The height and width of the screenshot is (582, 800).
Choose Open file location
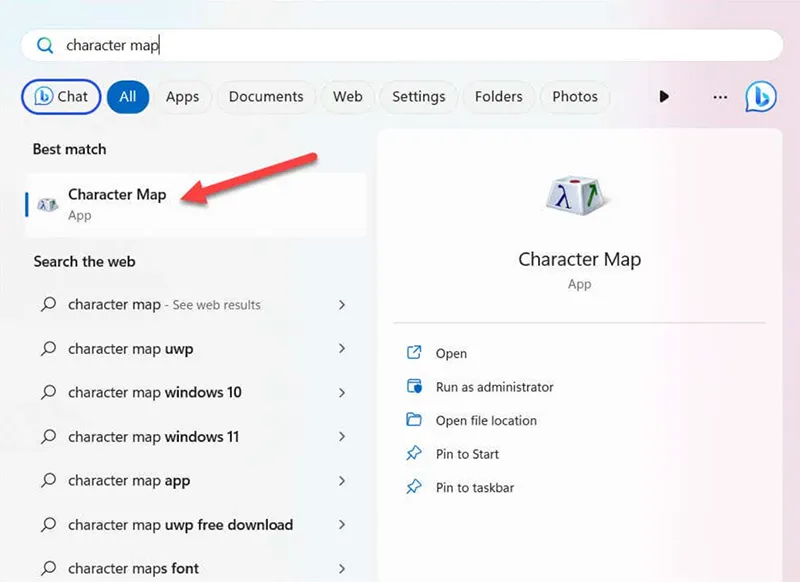tap(486, 421)
